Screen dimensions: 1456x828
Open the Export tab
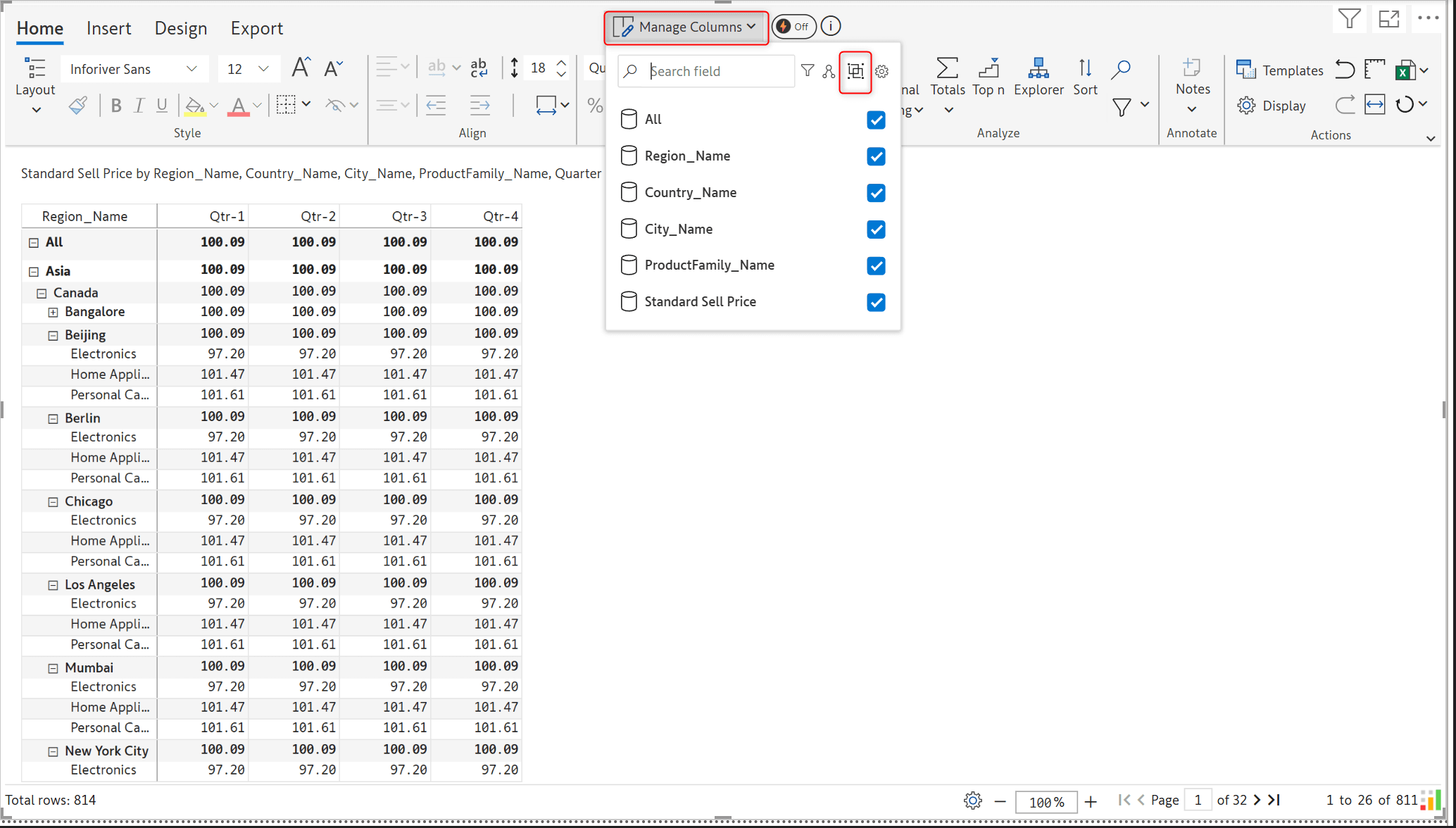click(256, 28)
